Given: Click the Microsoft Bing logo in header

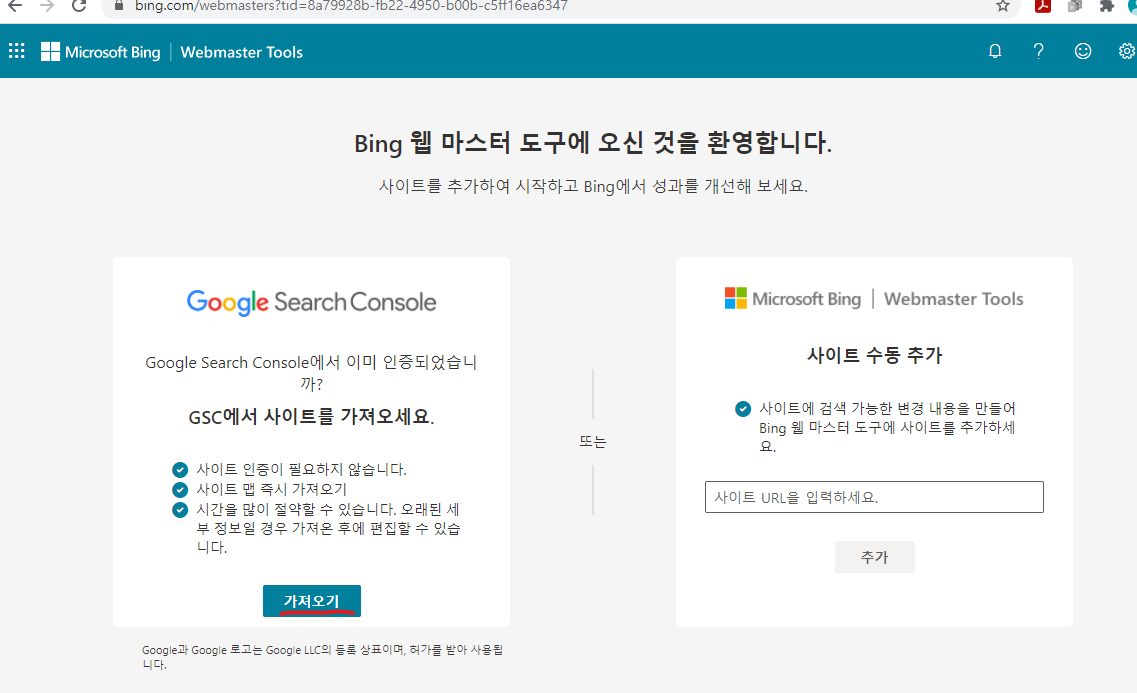Looking at the screenshot, I should point(101,52).
